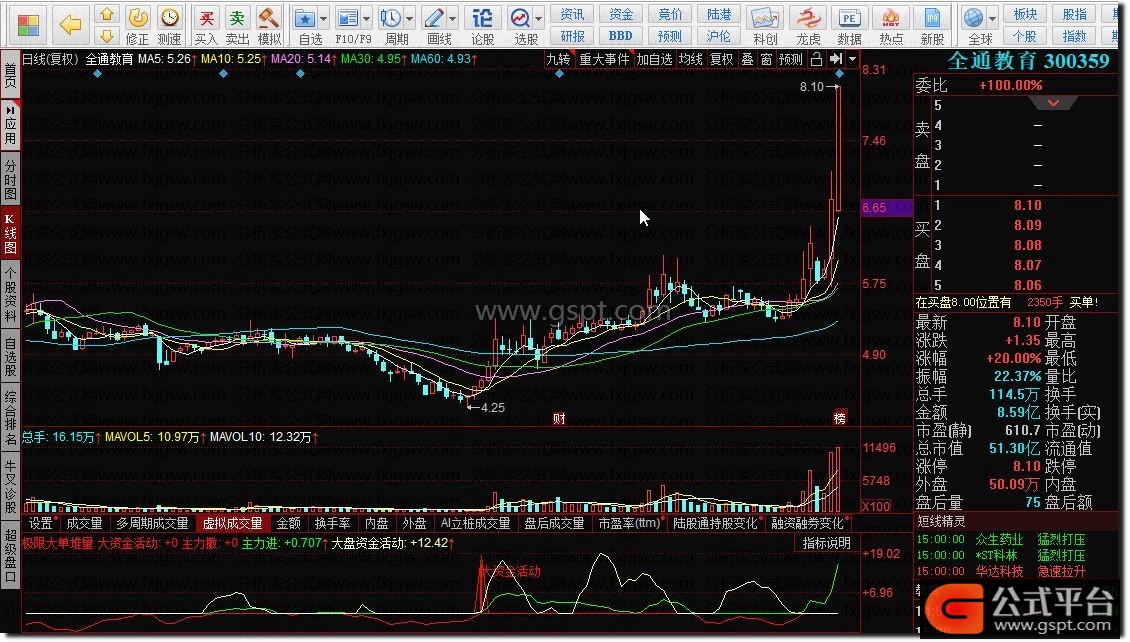Viewport: 1130px width, 642px height.
Task: Toggle the 窗 window option
Action: 766,59
